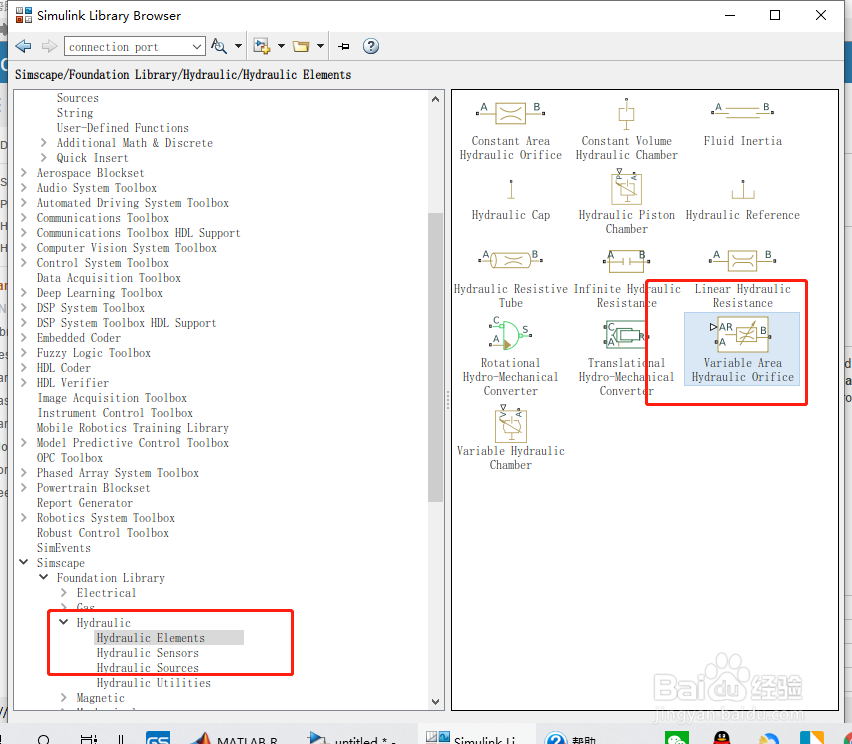Select the String library entry
Viewport: 852px width, 744px height.
click(x=74, y=113)
